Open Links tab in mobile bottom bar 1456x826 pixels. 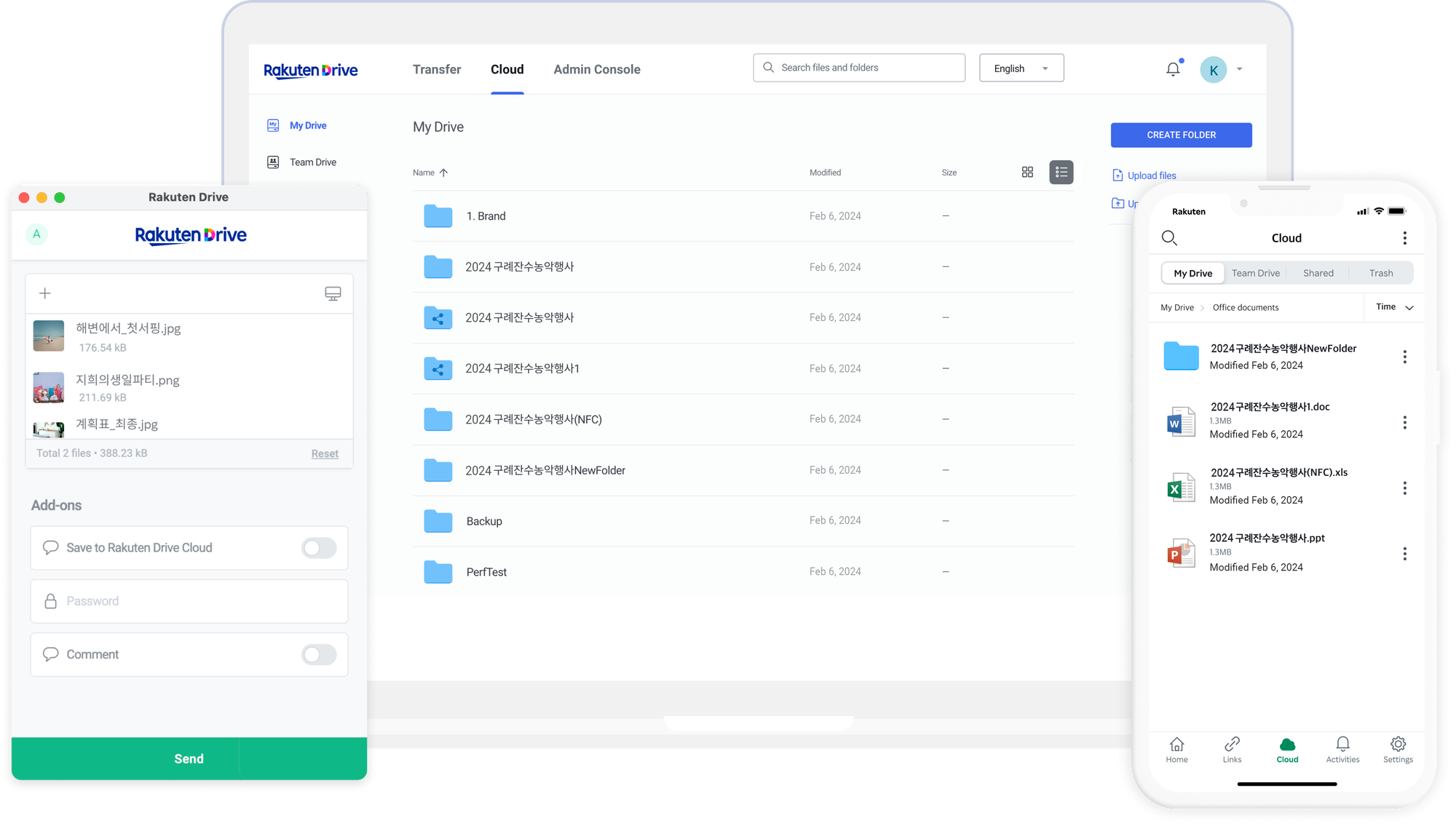pyautogui.click(x=1232, y=749)
